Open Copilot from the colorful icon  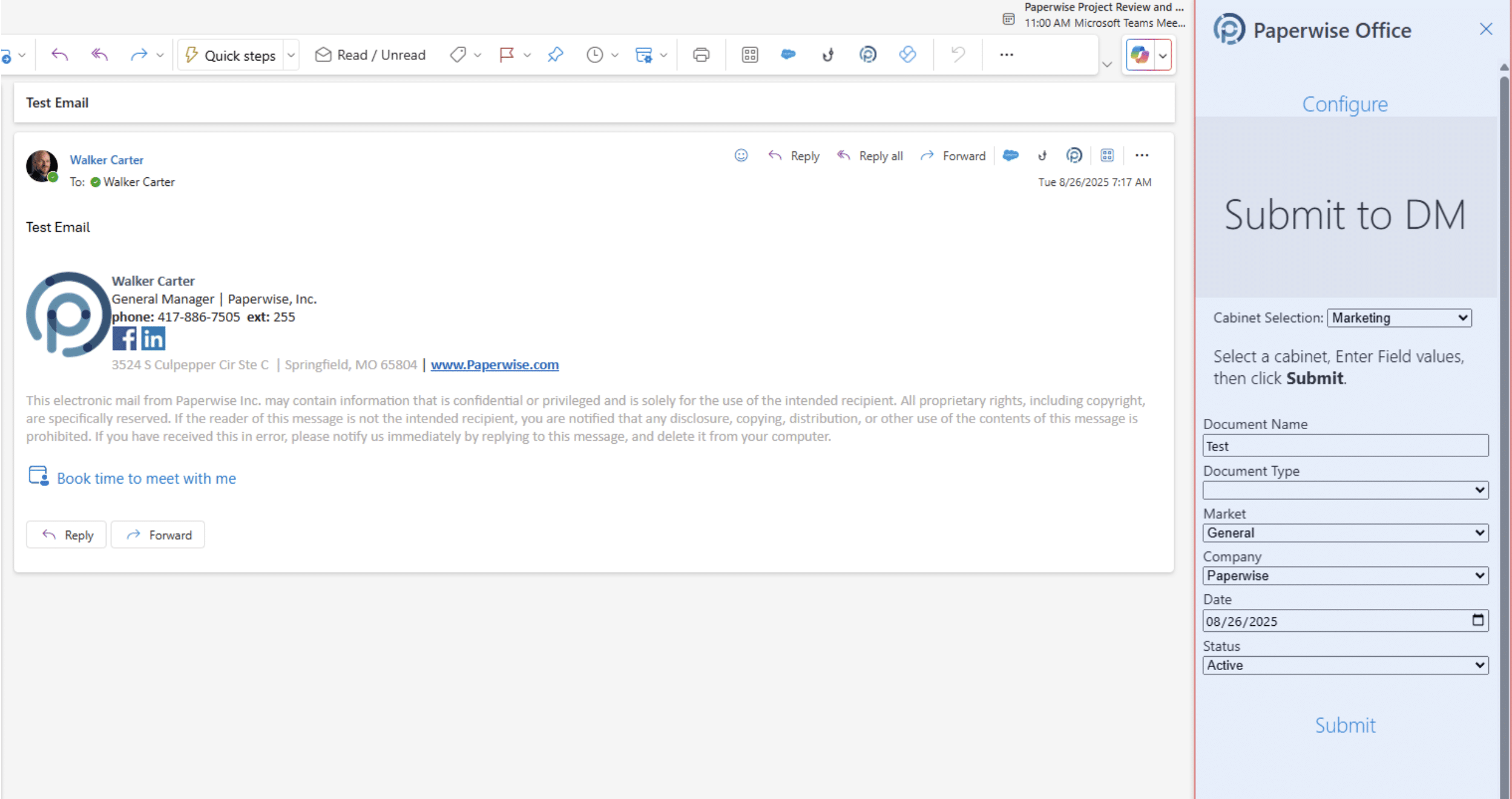(1140, 55)
